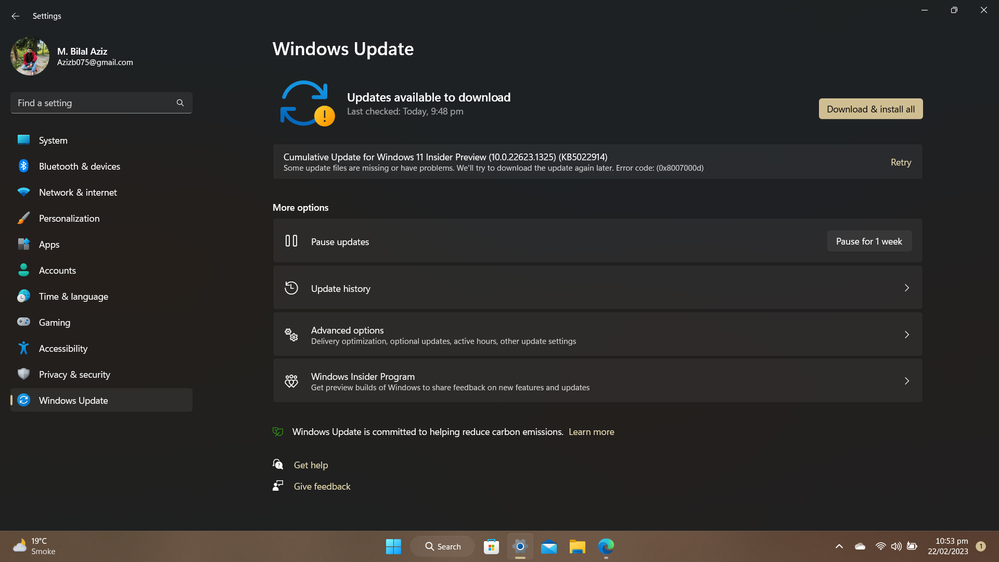Open Bluetooth & devices settings
Image resolution: width=999 pixels, height=562 pixels.
101,166
